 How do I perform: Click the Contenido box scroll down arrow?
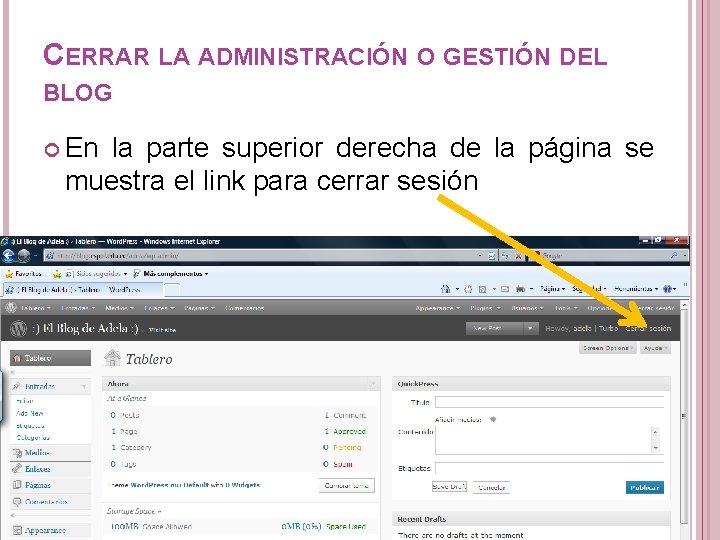coord(656,448)
